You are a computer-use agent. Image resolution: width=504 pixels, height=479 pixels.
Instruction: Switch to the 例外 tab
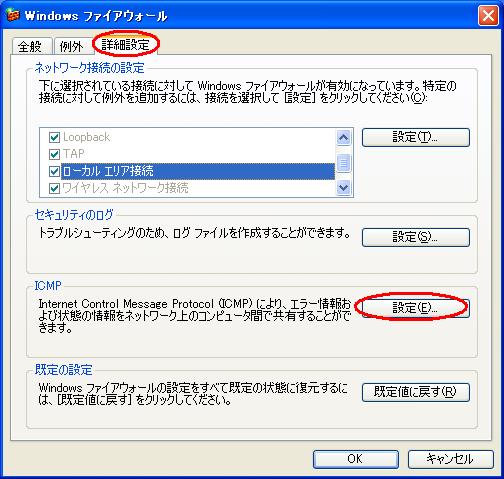tap(71, 46)
